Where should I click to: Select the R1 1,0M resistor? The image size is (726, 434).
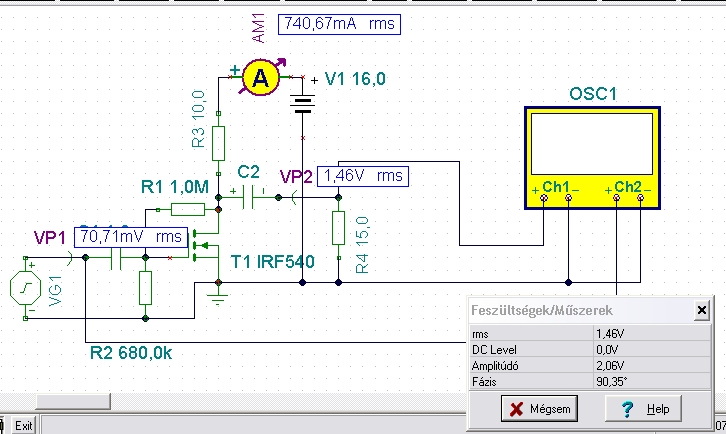[x=188, y=210]
